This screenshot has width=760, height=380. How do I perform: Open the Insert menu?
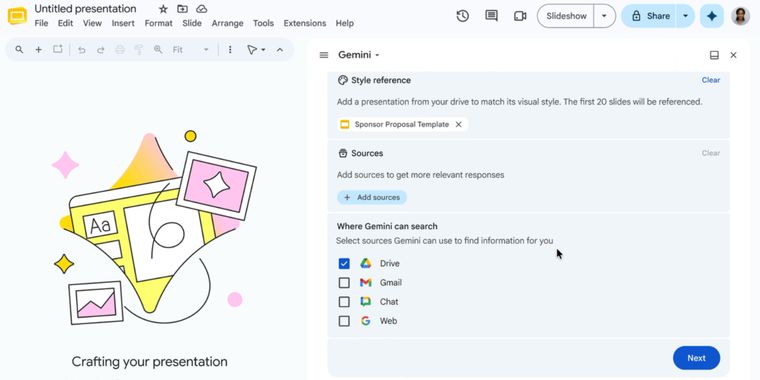123,23
